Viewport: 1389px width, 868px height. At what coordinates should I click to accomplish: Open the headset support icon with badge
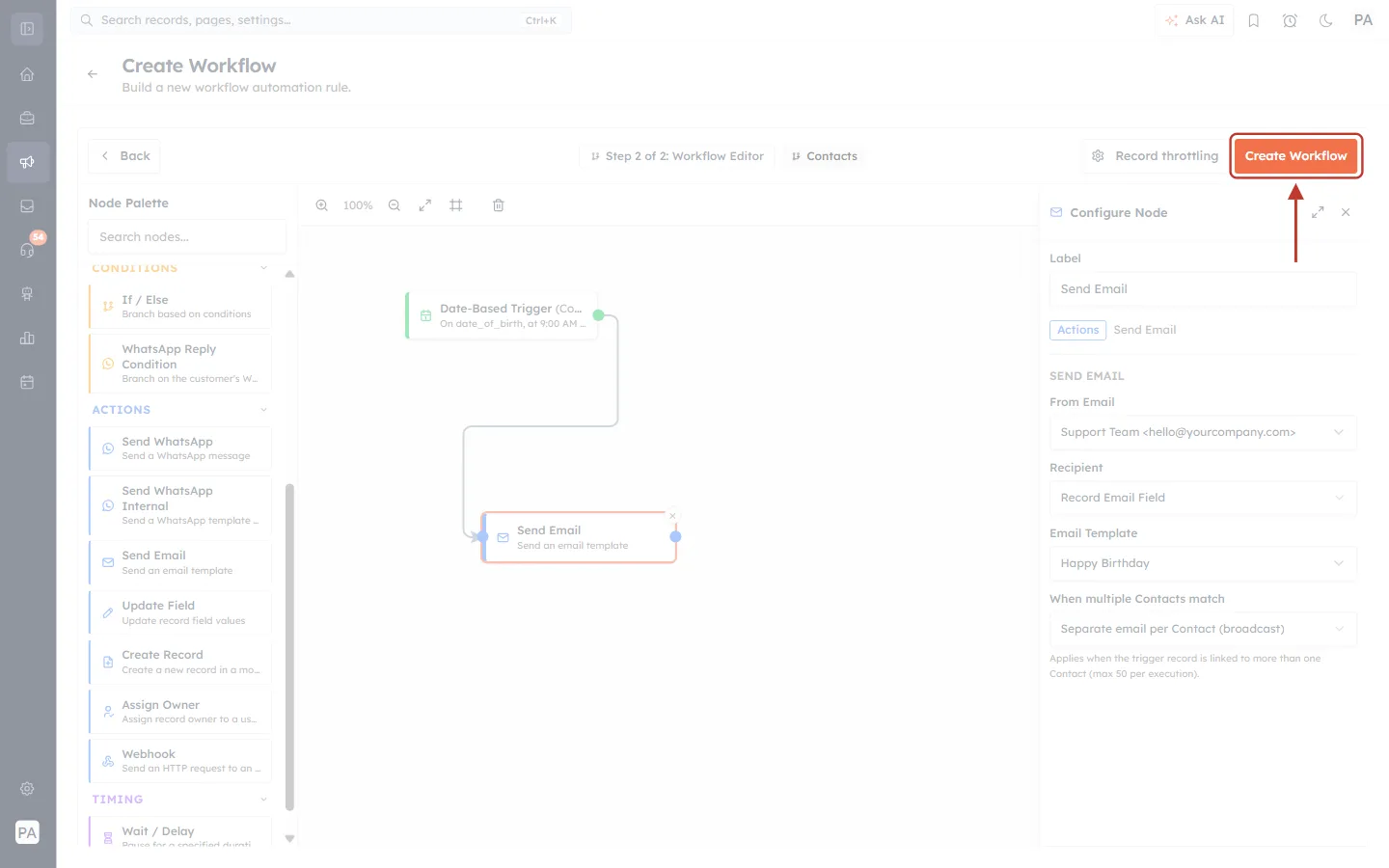[x=27, y=250]
